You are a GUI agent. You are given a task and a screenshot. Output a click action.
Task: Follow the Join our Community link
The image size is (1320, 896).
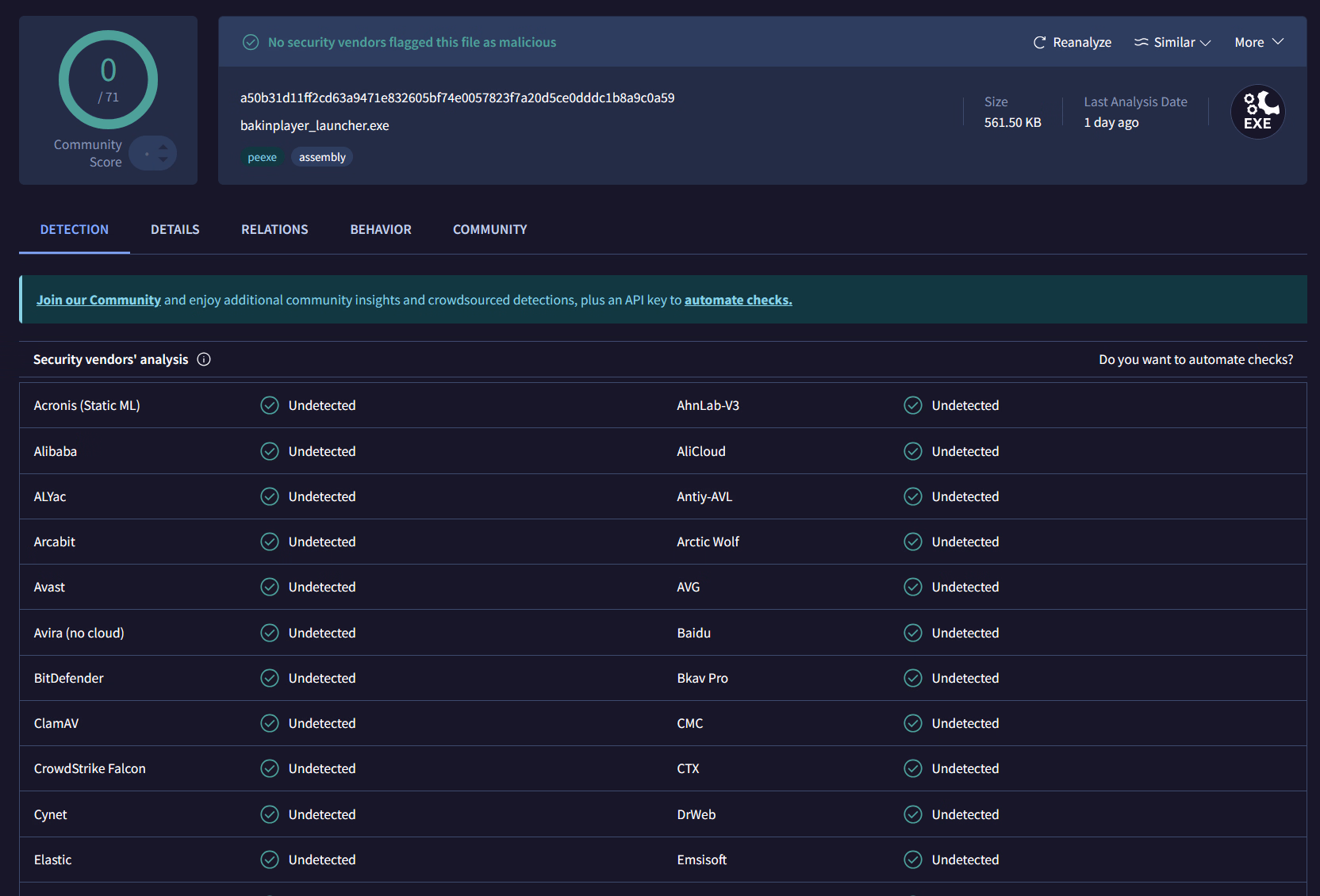(x=98, y=300)
